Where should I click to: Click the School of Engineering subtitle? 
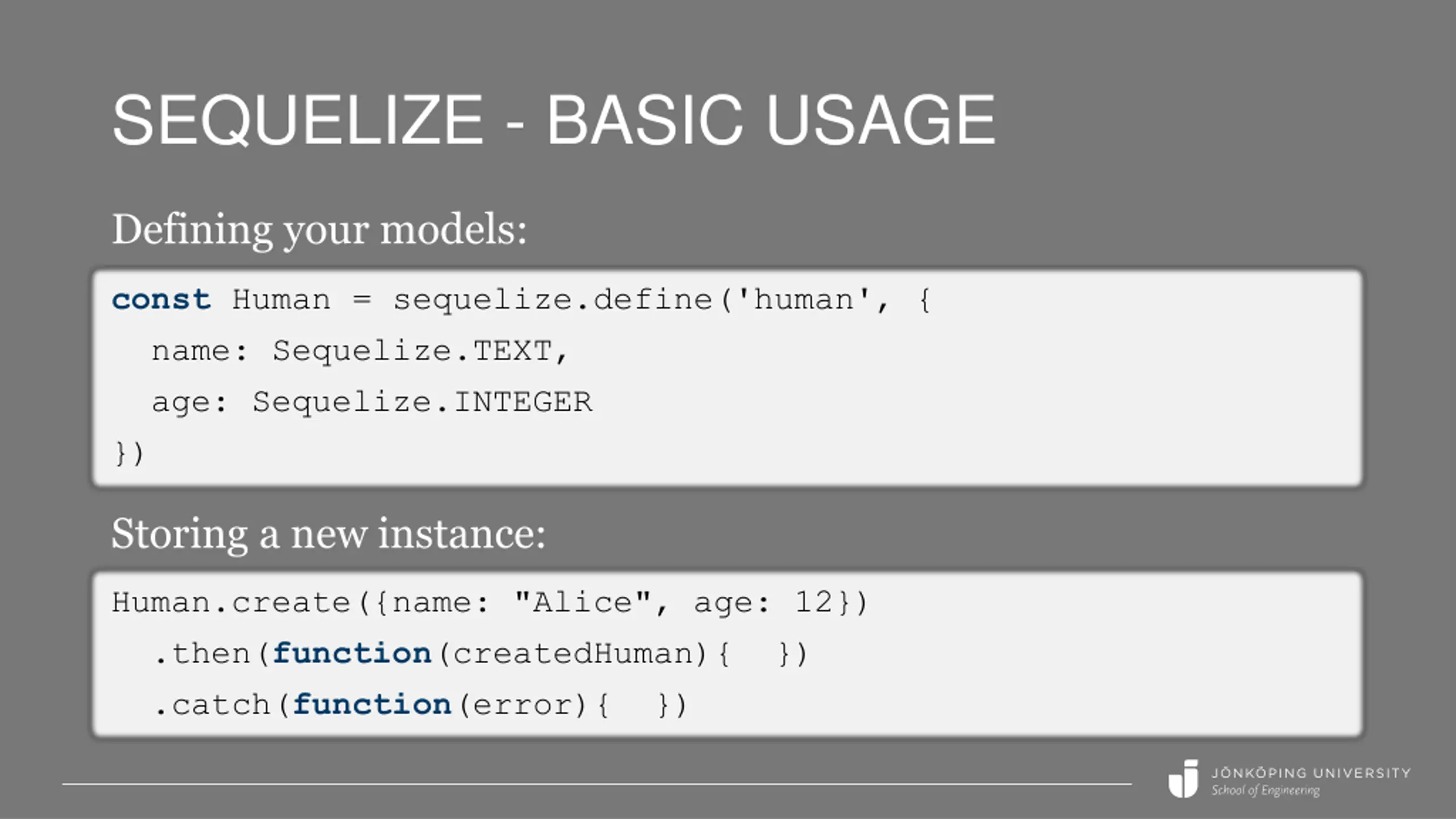1265,791
